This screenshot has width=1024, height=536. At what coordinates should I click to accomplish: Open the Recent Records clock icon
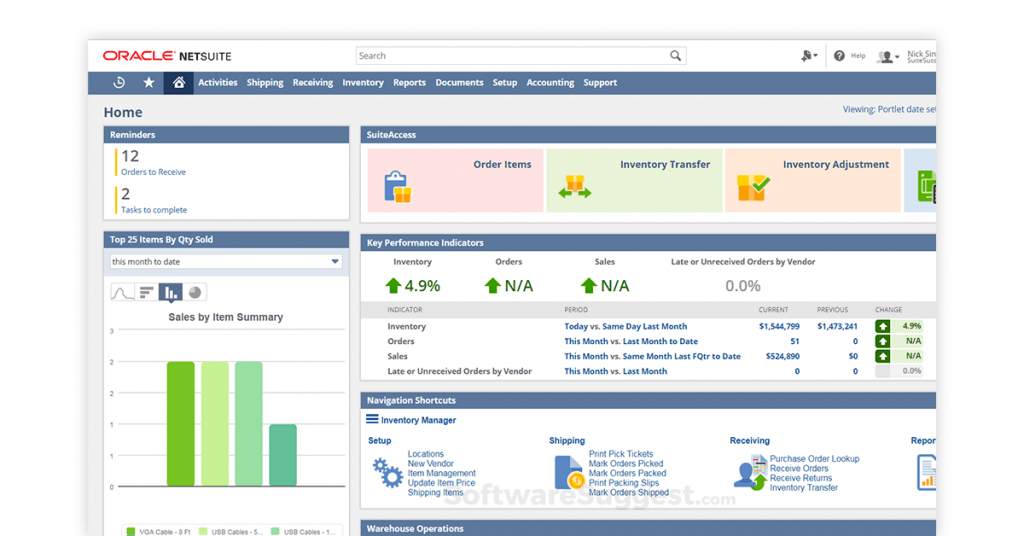(x=119, y=83)
